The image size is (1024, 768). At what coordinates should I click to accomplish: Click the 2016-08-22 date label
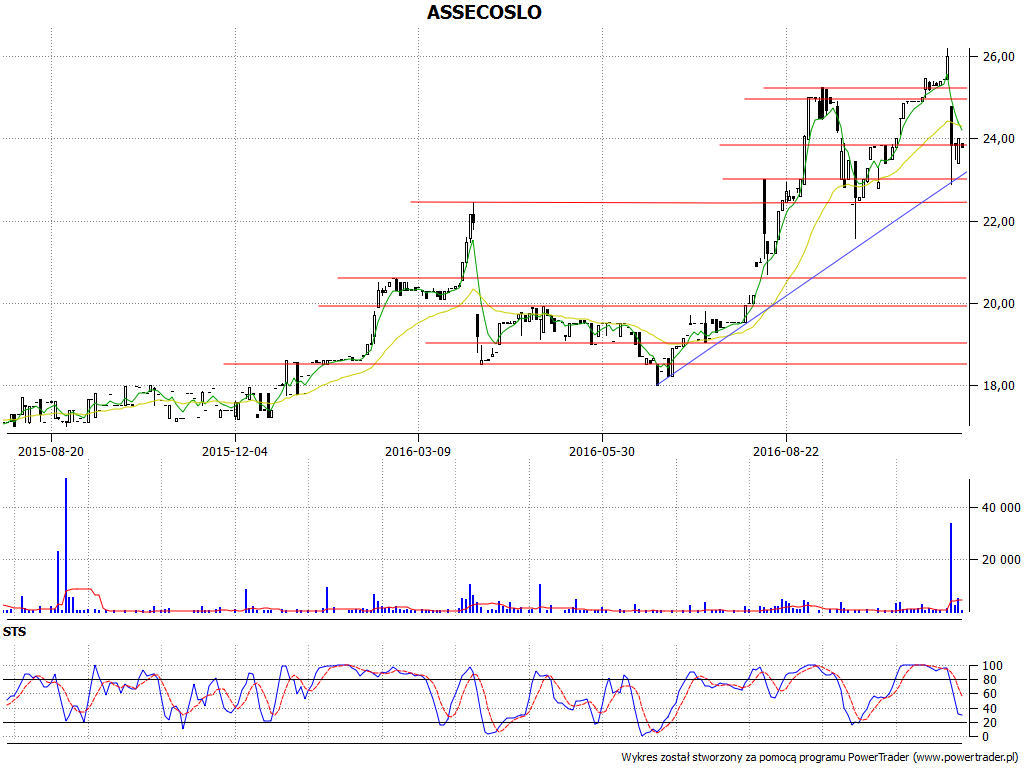tap(786, 451)
